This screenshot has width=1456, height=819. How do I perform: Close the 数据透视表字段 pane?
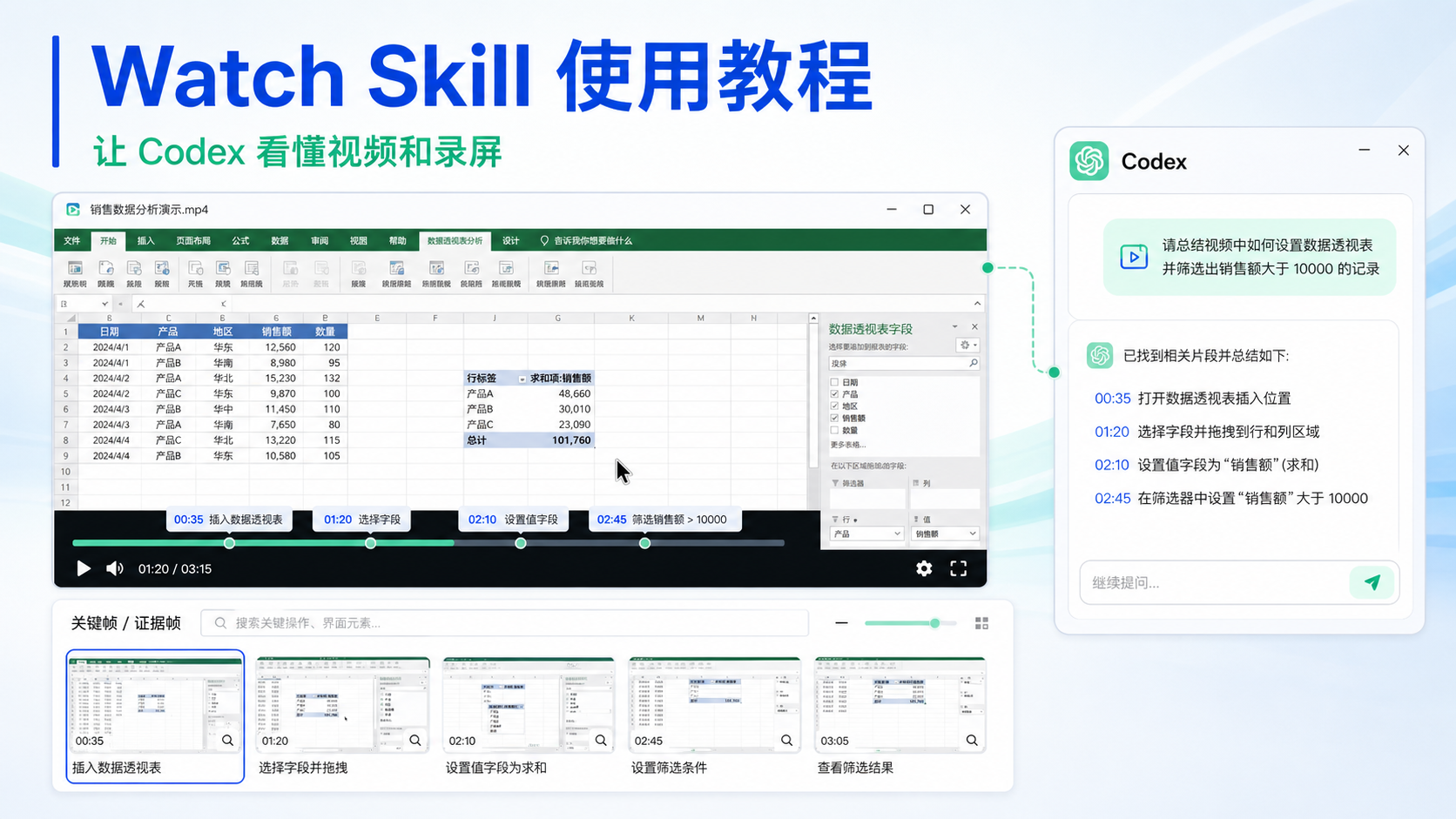point(974,327)
